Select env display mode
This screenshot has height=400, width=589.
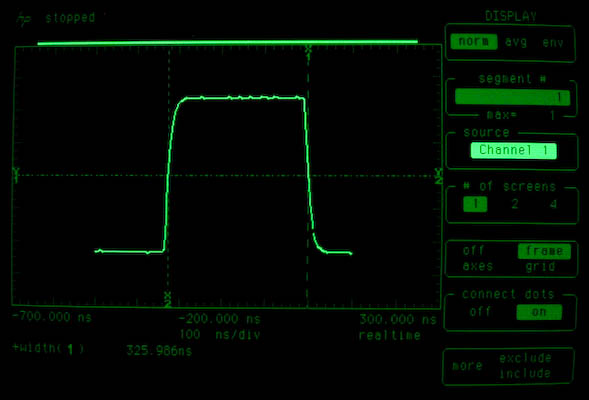click(x=553, y=42)
